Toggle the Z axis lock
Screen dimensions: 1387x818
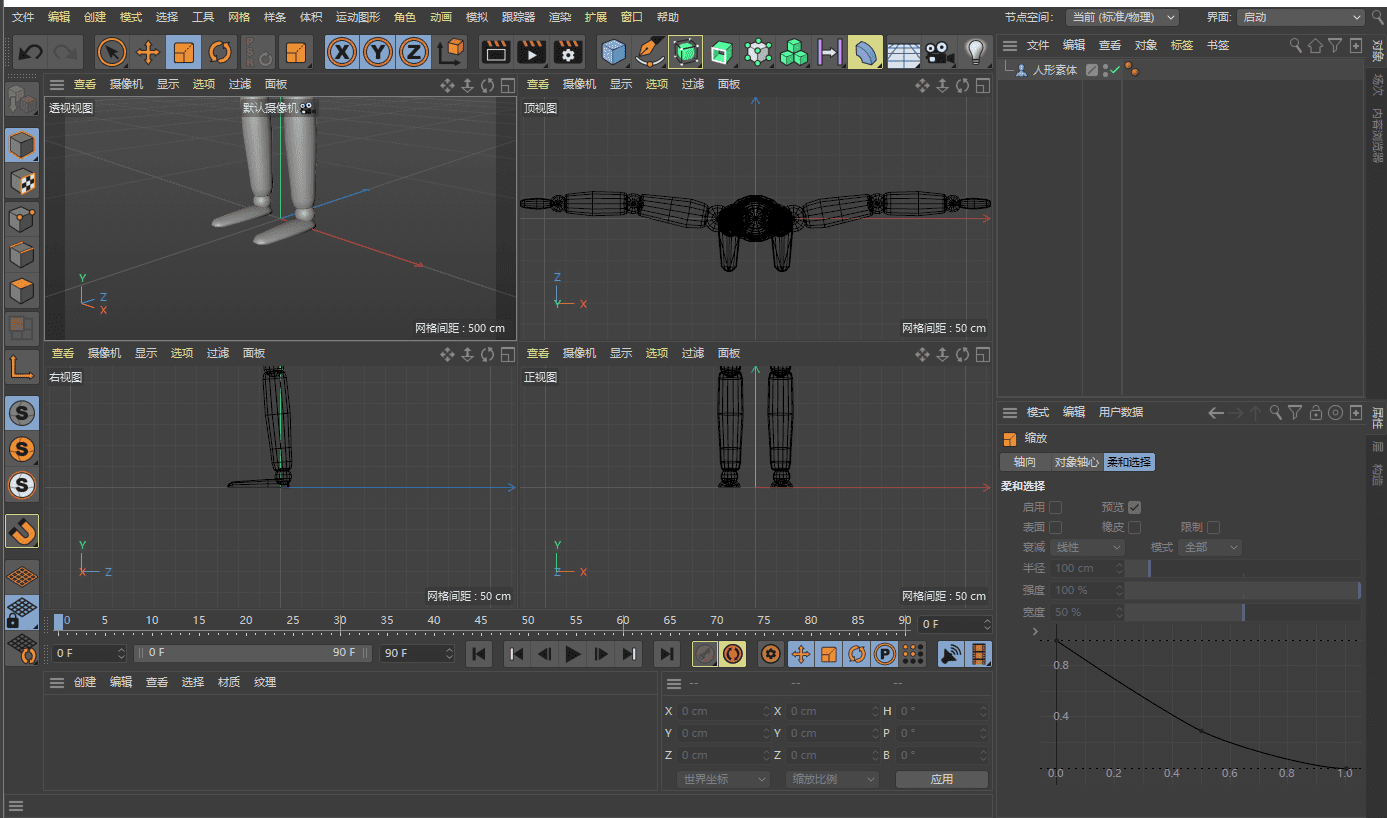point(414,52)
